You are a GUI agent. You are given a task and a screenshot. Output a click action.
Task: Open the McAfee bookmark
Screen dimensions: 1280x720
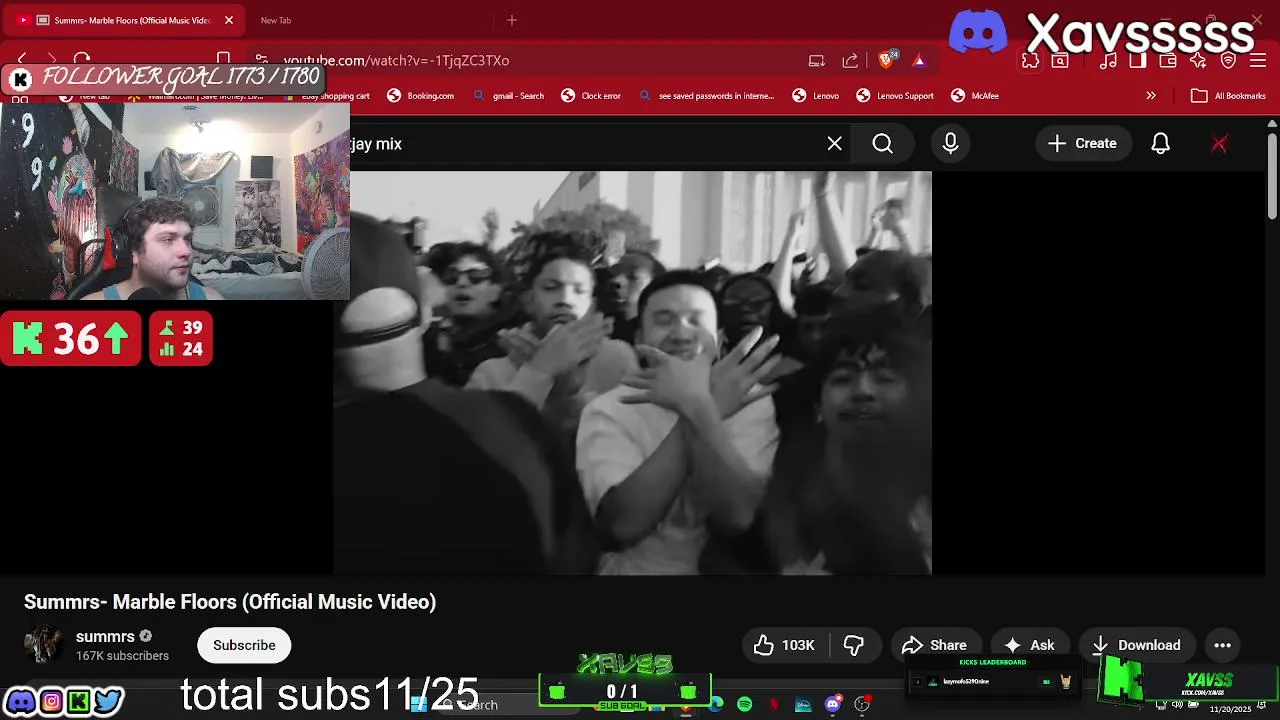[975, 96]
